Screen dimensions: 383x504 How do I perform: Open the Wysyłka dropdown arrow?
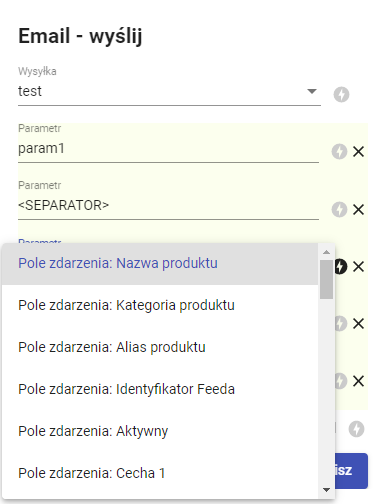[x=312, y=91]
